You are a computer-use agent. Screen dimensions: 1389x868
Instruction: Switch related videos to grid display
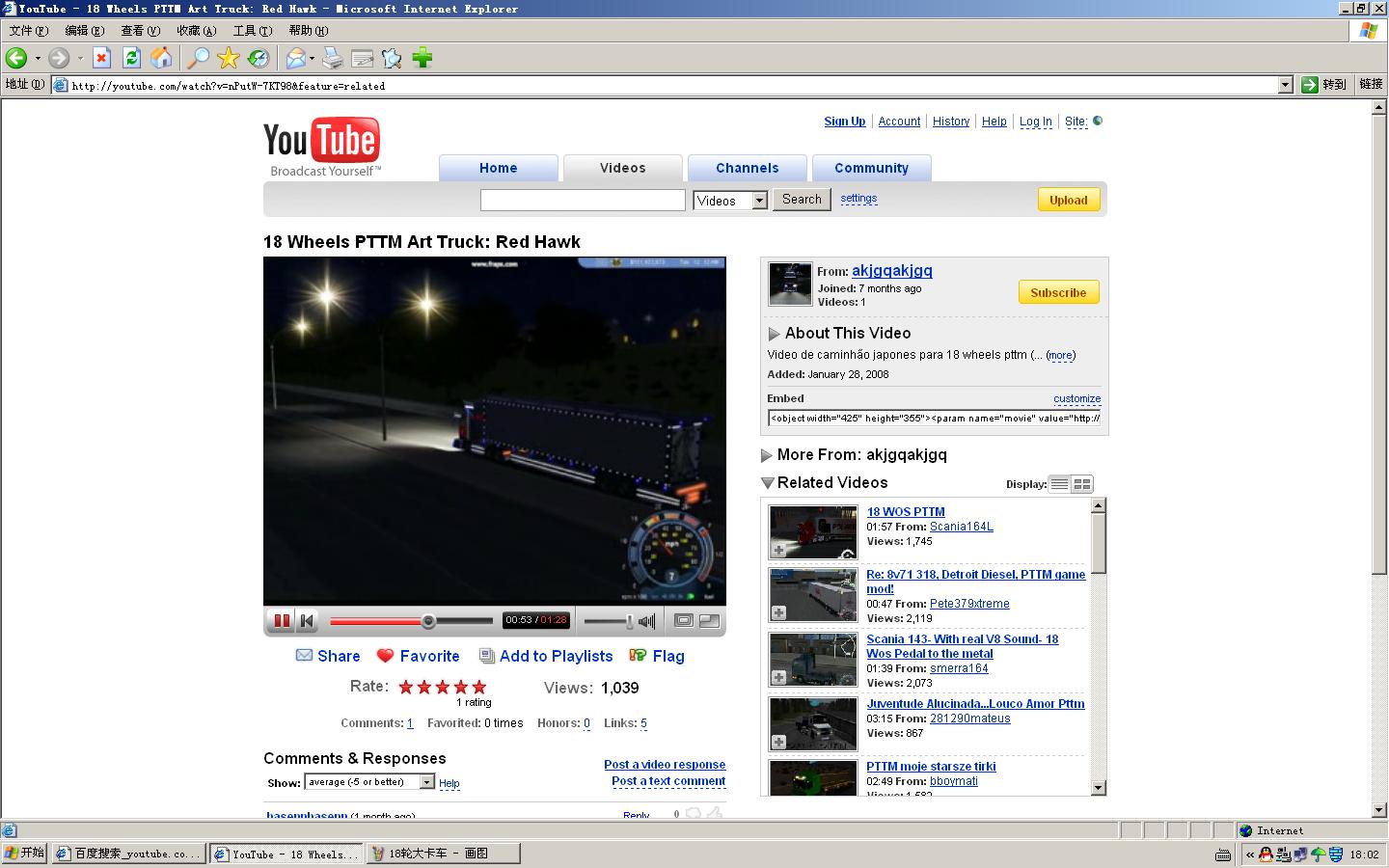point(1082,484)
